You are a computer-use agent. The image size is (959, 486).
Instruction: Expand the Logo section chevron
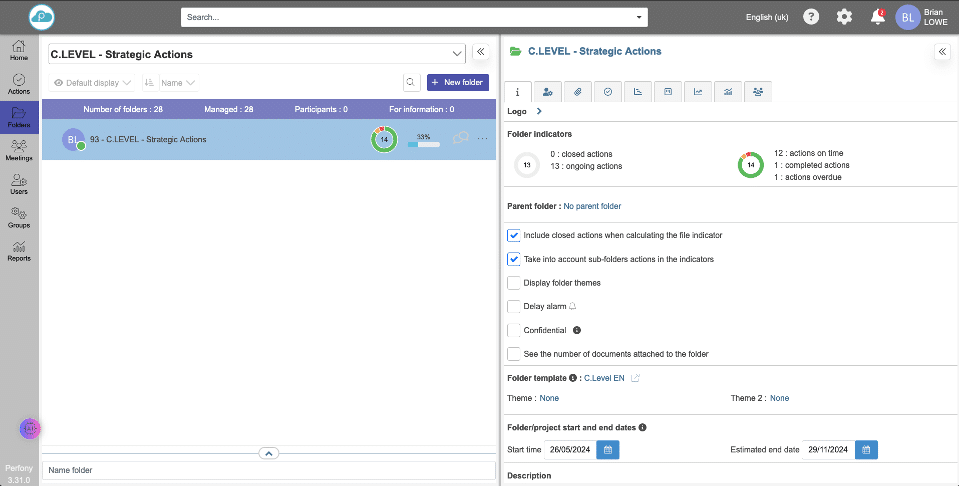(x=538, y=112)
